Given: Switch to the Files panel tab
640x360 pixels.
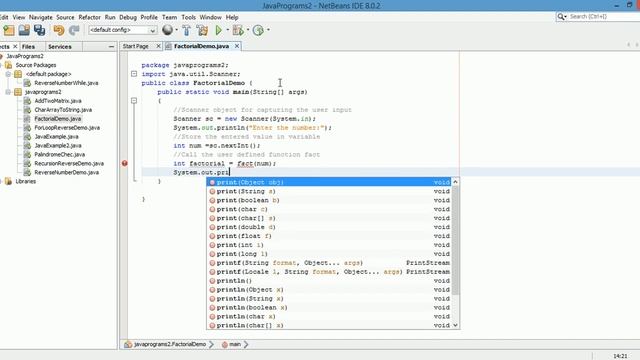Looking at the screenshot, I should 28,47.
